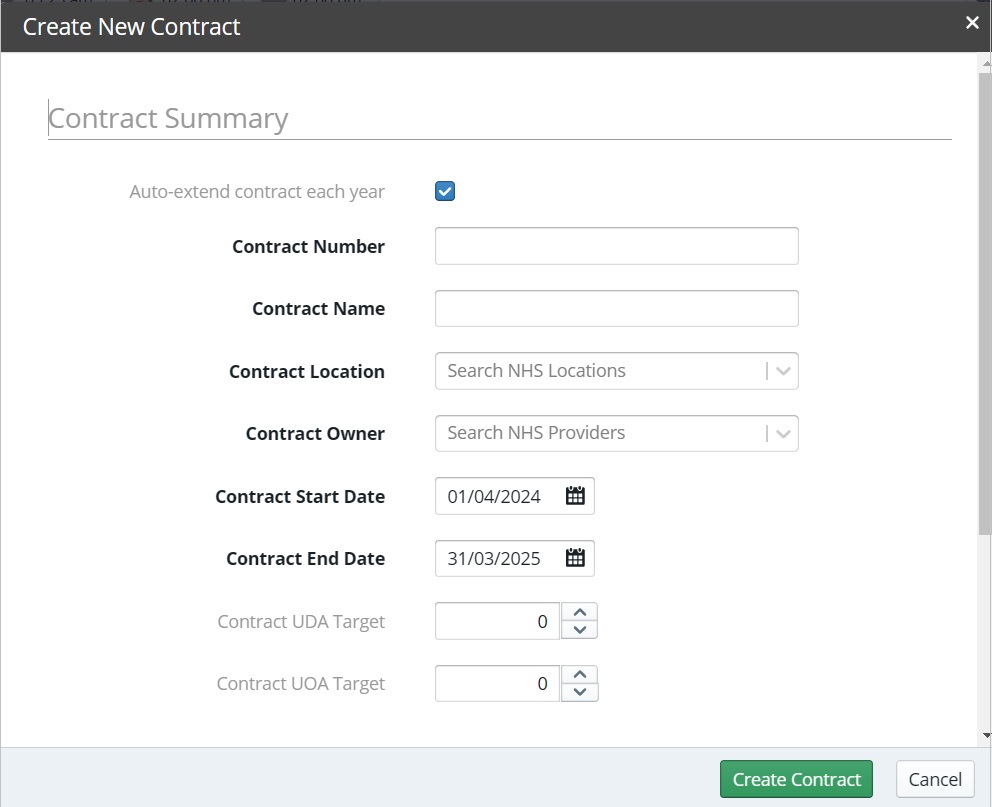The image size is (992, 807).
Task: Uncheck Auto-extend contract each year
Action: 445,191
